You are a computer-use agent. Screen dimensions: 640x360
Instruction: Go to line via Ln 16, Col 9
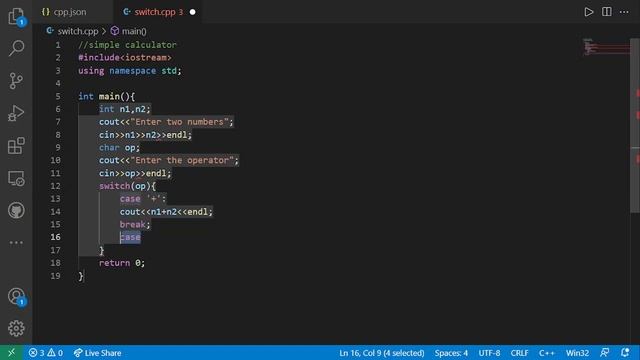point(382,353)
